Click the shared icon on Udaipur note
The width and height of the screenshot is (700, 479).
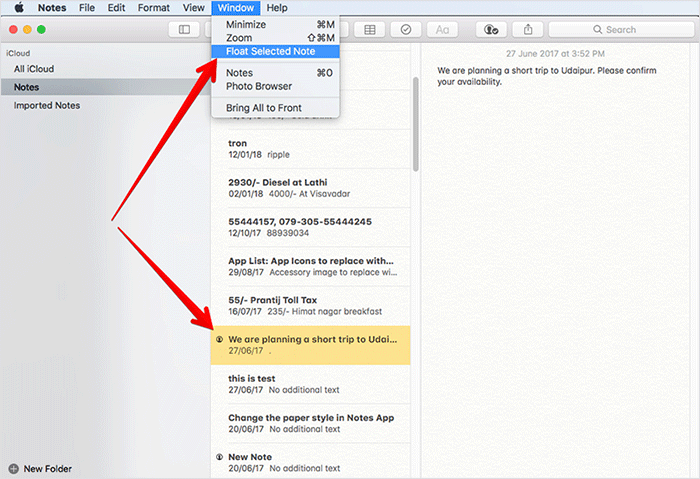[x=219, y=339]
